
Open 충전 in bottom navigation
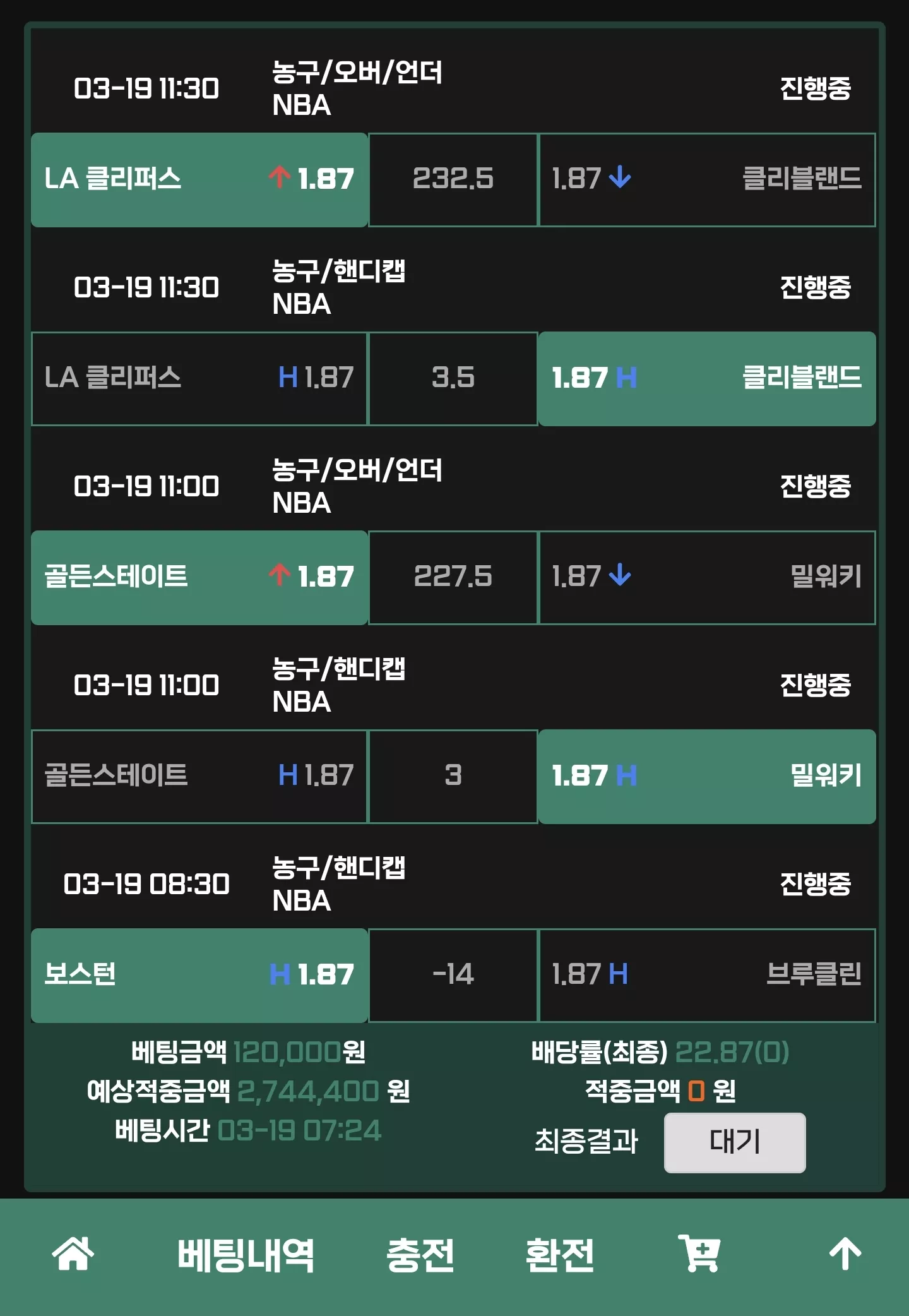point(420,1255)
